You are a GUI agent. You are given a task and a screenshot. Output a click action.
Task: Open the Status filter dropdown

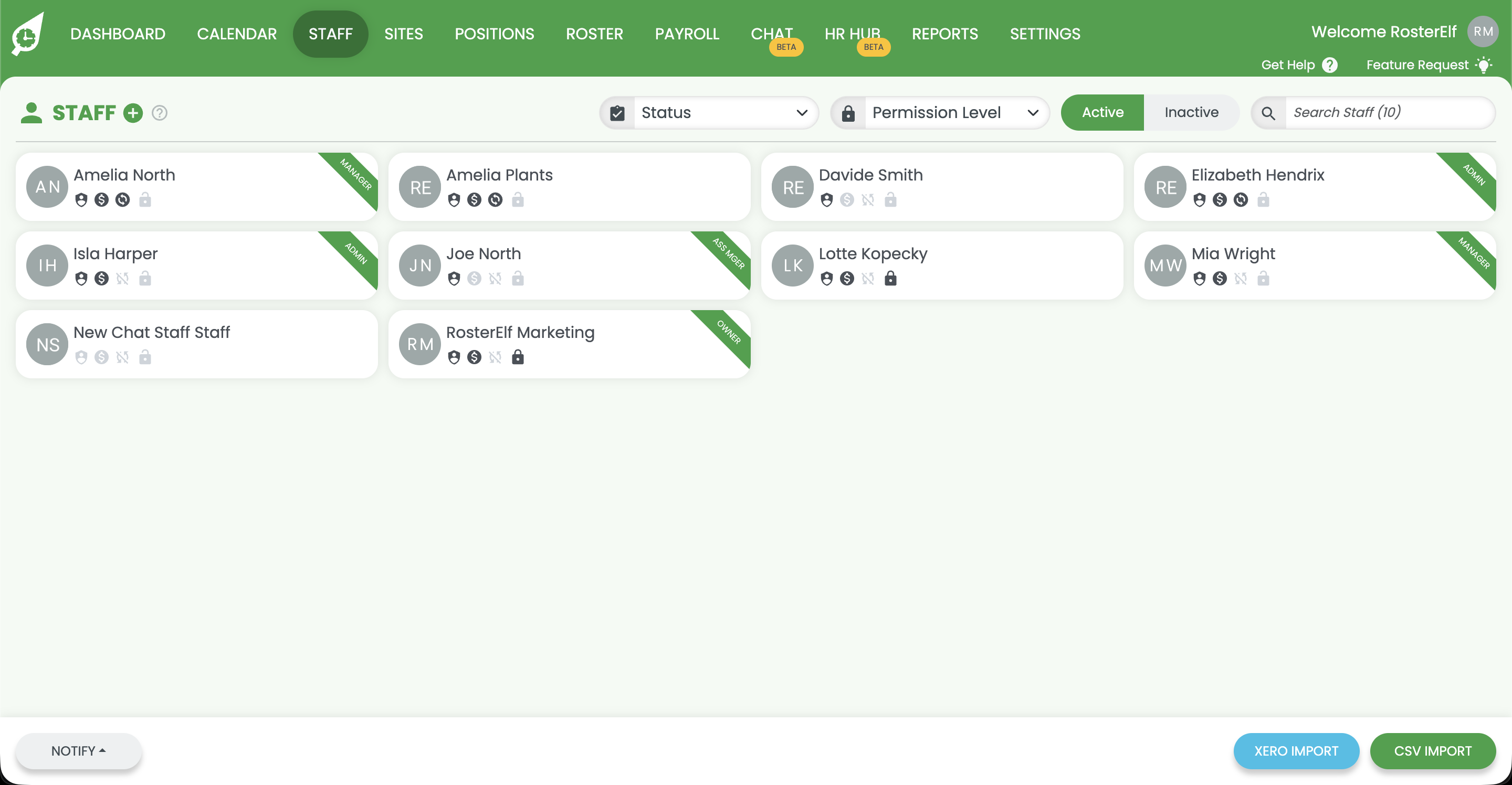[722, 112]
